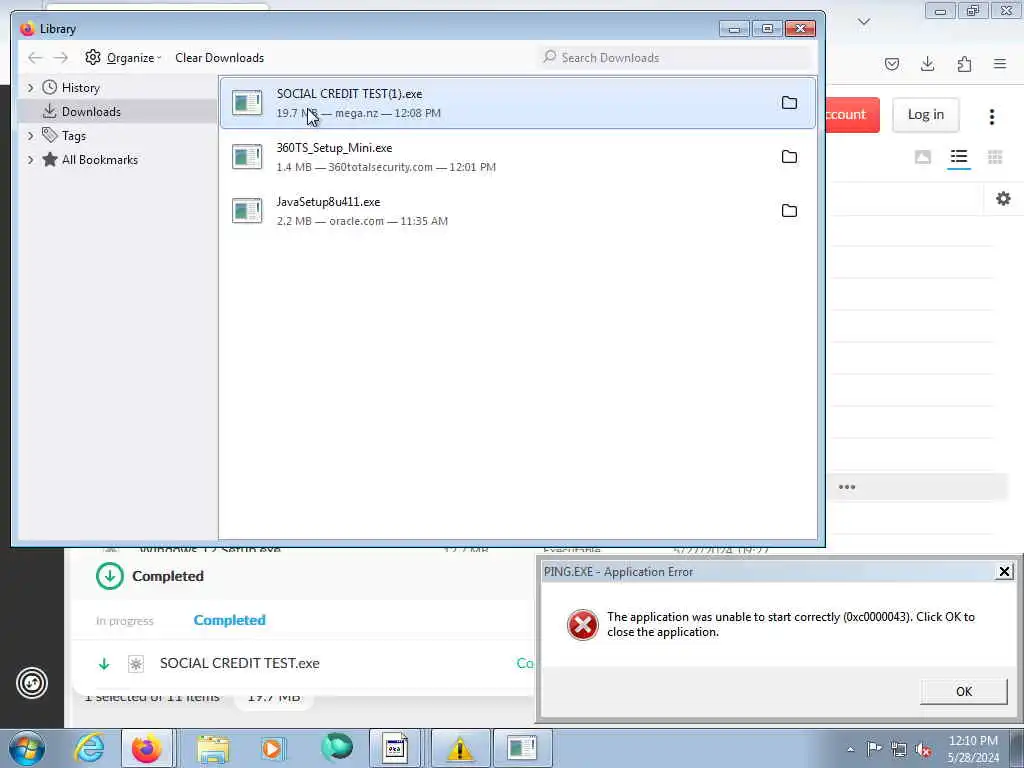Click red create account button on MEGA
The height and width of the screenshot is (768, 1024).
coord(853,115)
